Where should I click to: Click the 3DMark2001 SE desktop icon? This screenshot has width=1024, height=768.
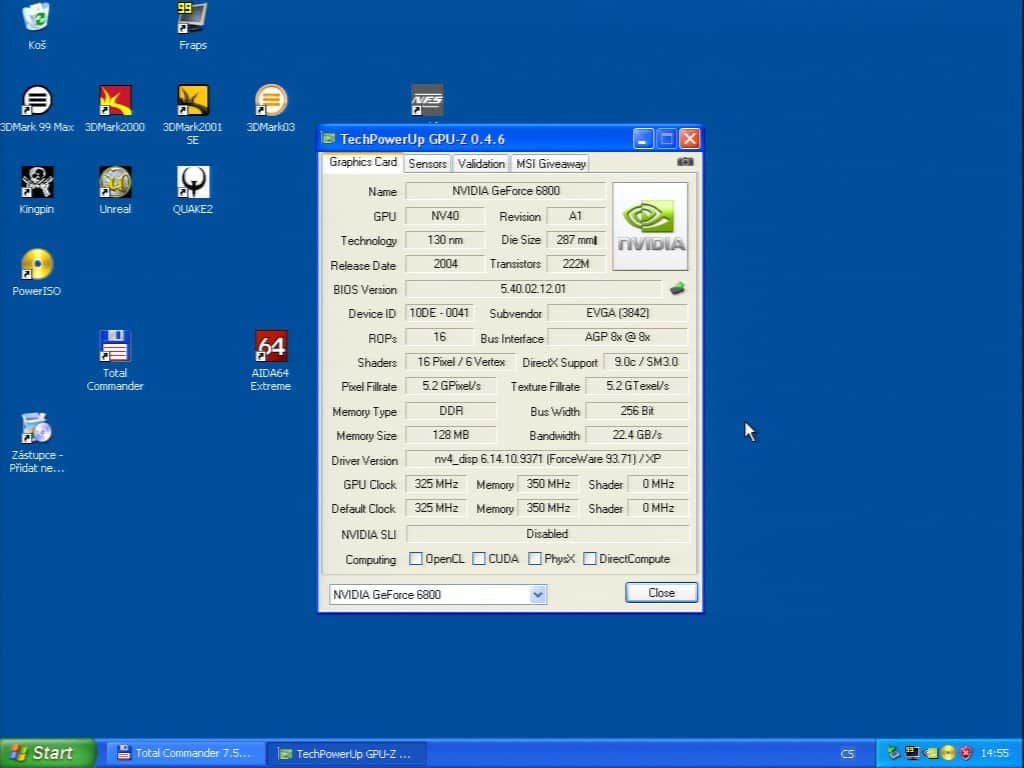193,101
